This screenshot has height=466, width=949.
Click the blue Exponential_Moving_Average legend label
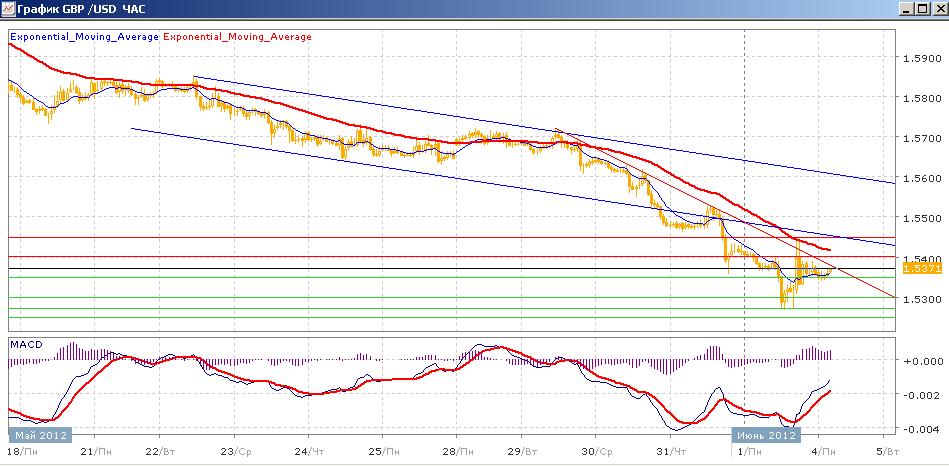tap(83, 37)
